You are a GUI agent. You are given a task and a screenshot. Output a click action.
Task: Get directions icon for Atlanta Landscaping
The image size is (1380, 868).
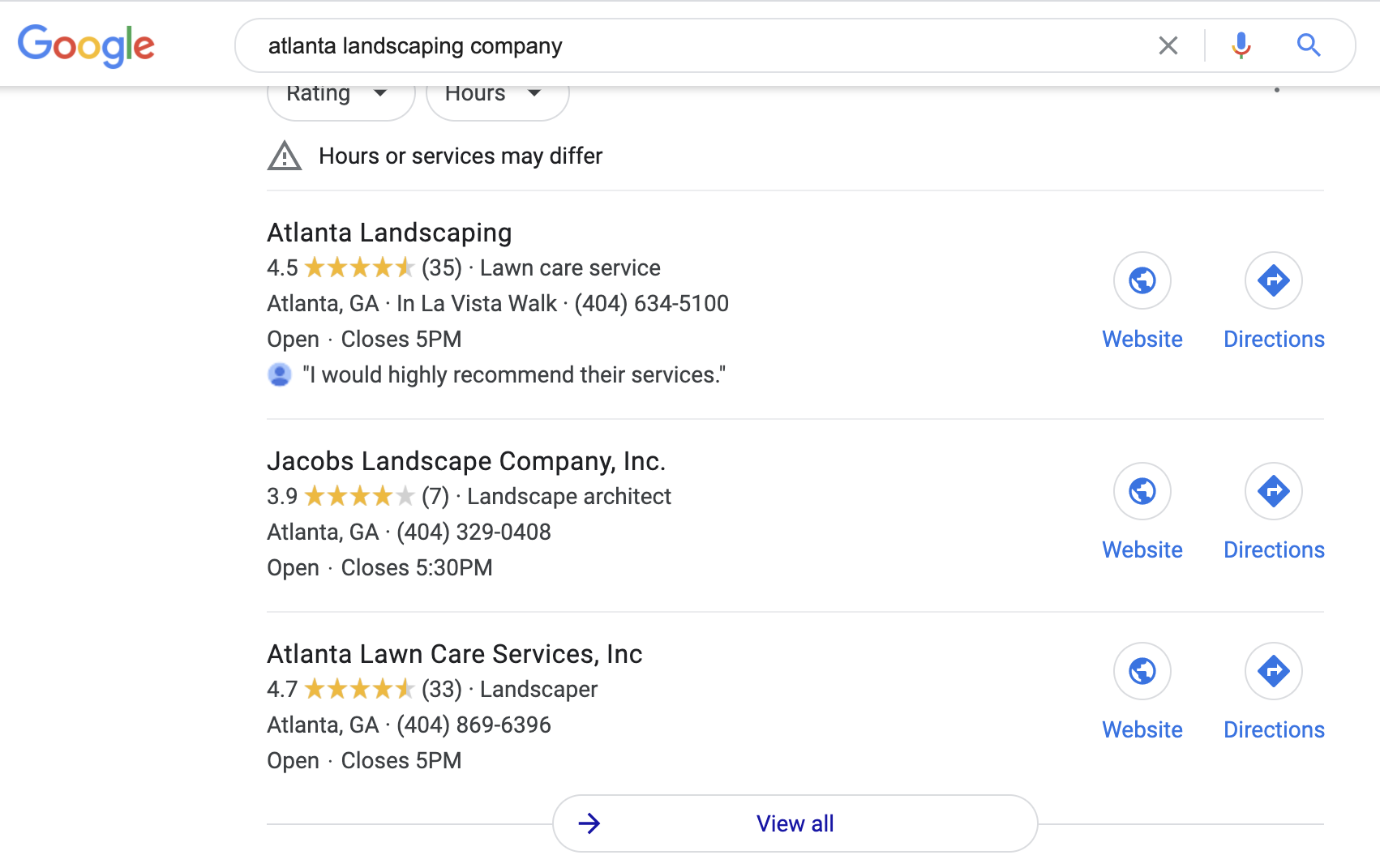[x=1273, y=280]
